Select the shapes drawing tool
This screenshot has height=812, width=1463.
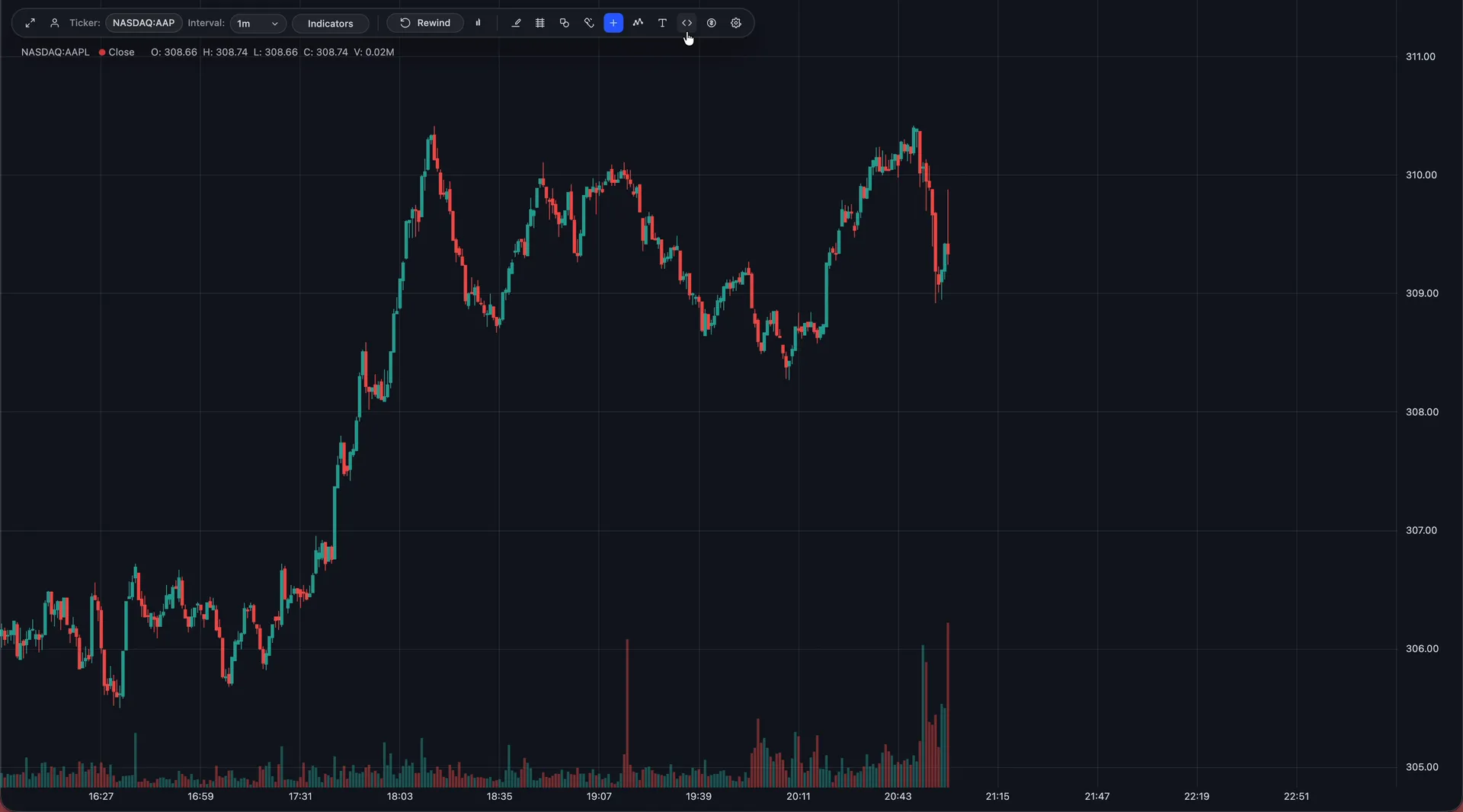point(565,23)
